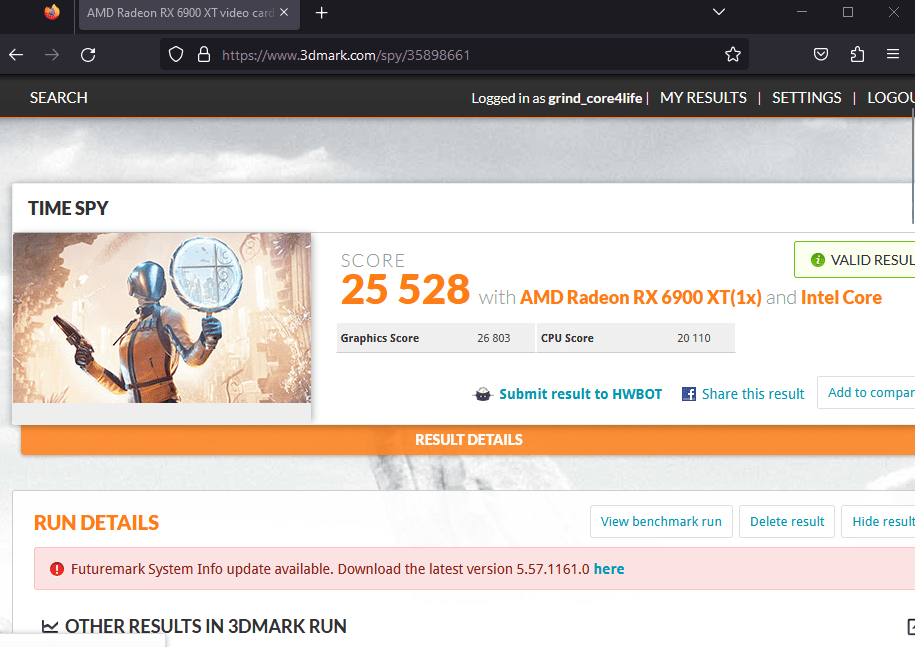The image size is (915, 647).
Task: Click the HWBOT robot icon
Action: (483, 394)
